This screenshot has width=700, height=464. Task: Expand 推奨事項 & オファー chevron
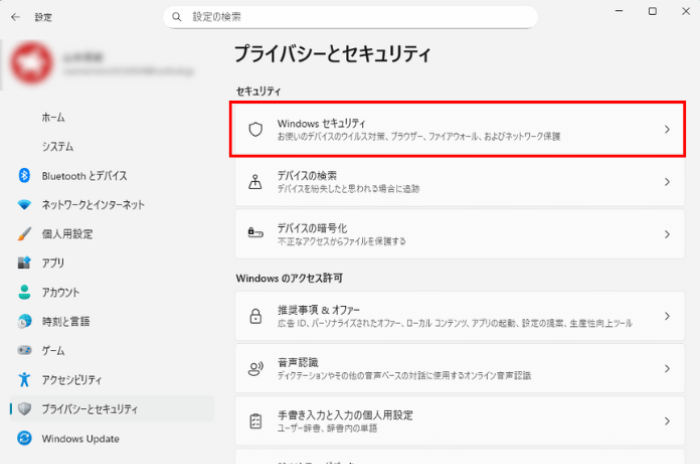[x=667, y=316]
